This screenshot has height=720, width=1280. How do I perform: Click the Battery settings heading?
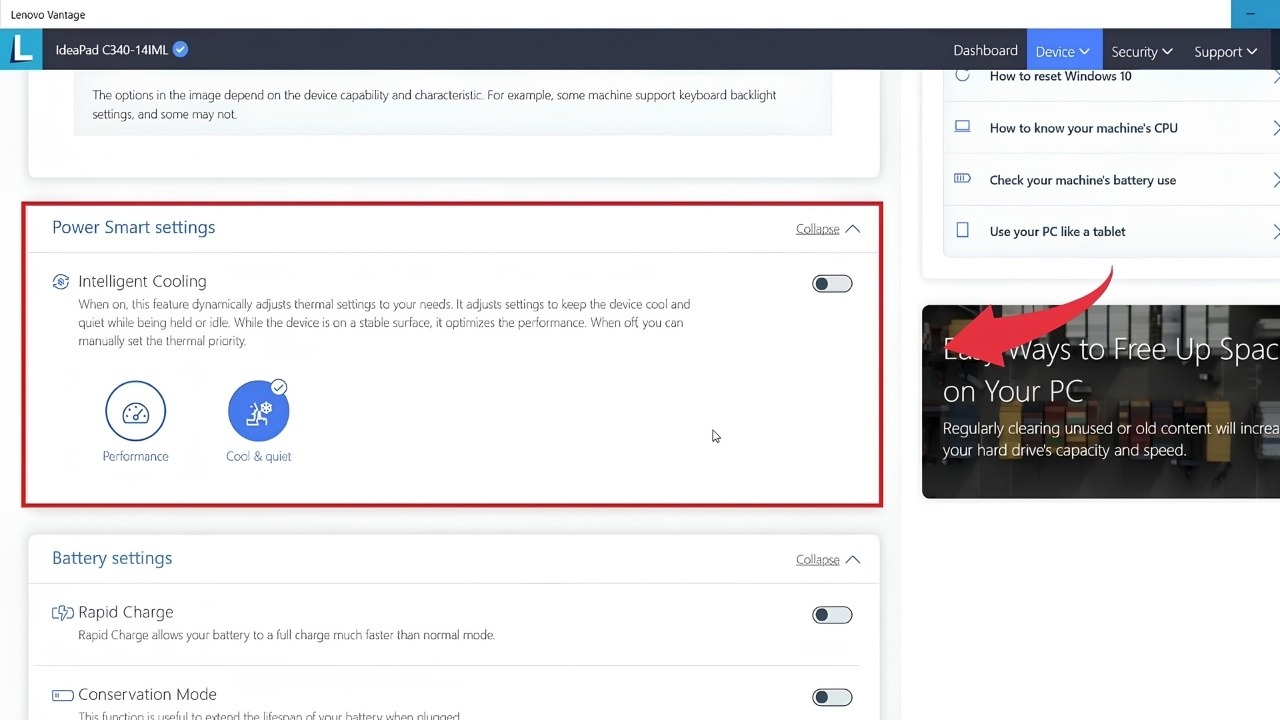[112, 558]
